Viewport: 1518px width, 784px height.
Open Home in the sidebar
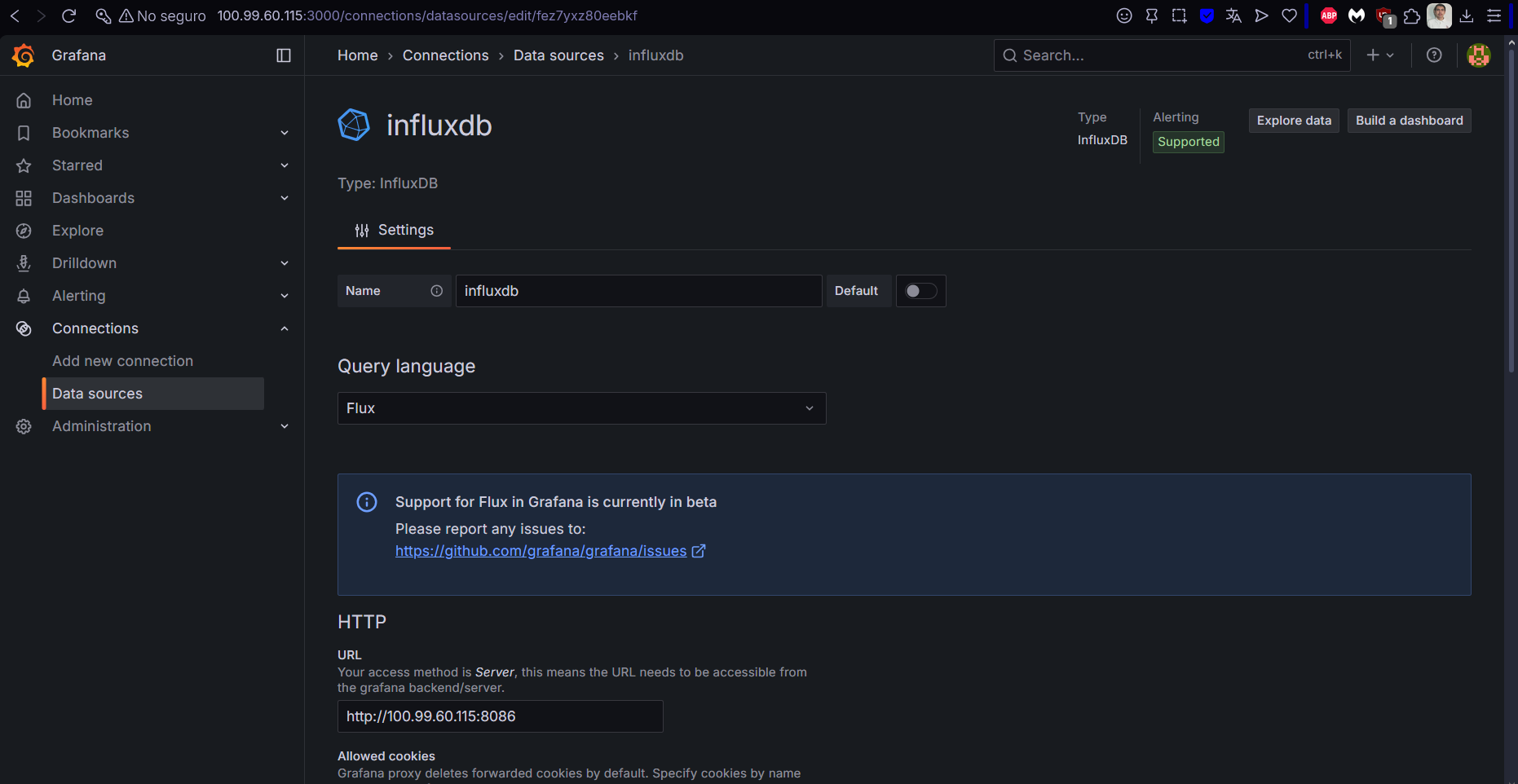[73, 100]
